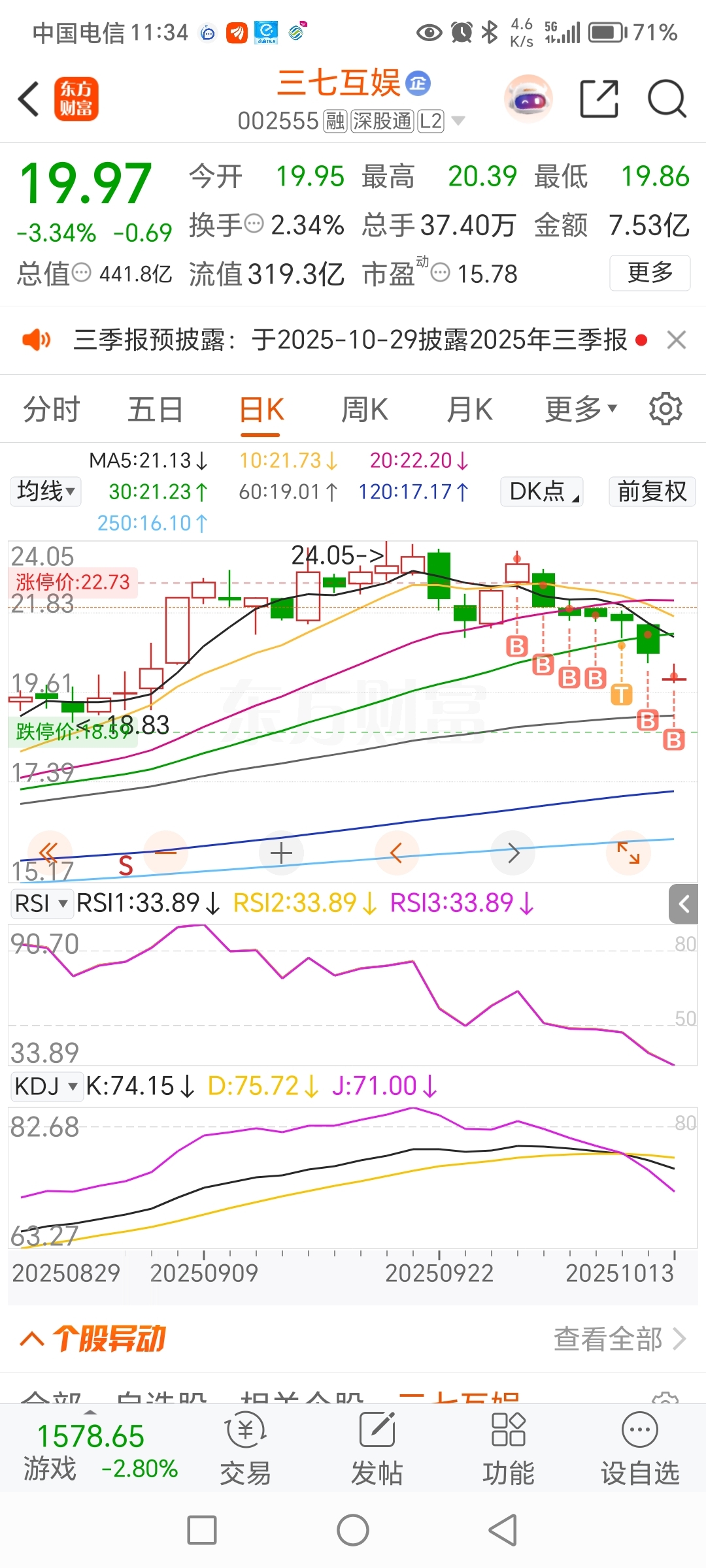This screenshot has height=1568, width=706.
Task: Open the DK点 dropdown
Action: click(542, 491)
